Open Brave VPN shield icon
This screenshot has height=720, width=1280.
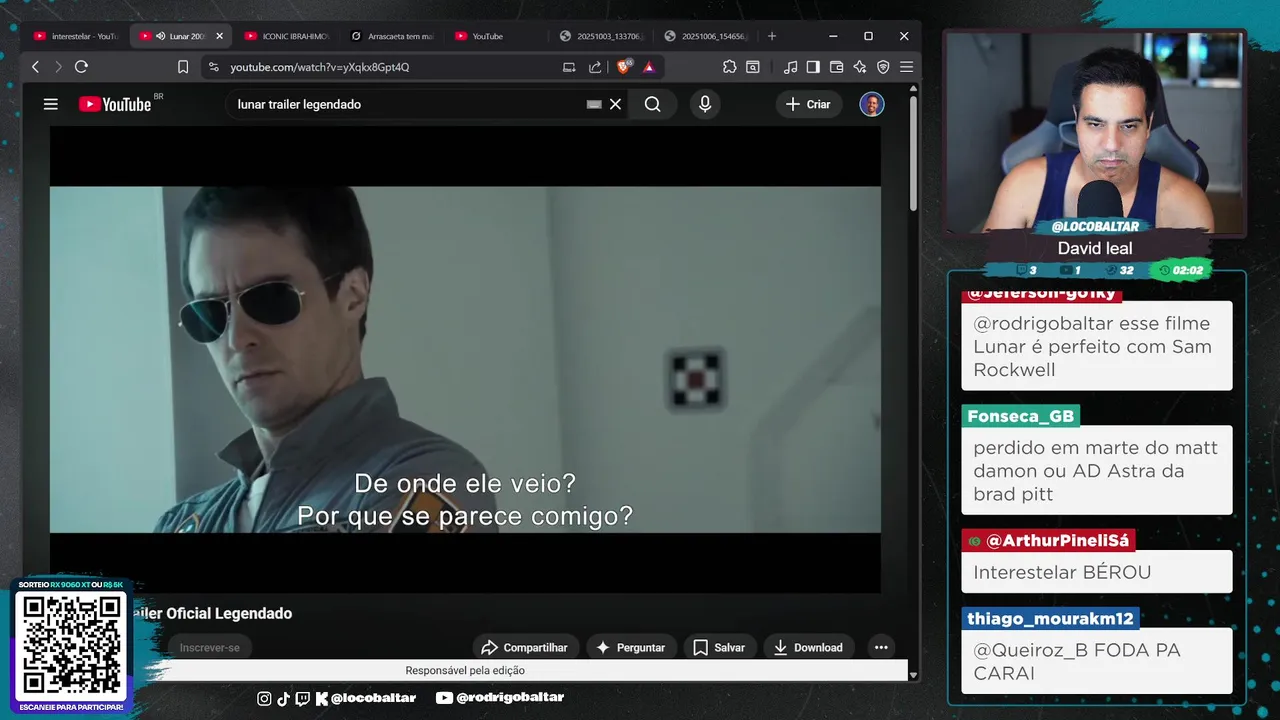tap(883, 67)
